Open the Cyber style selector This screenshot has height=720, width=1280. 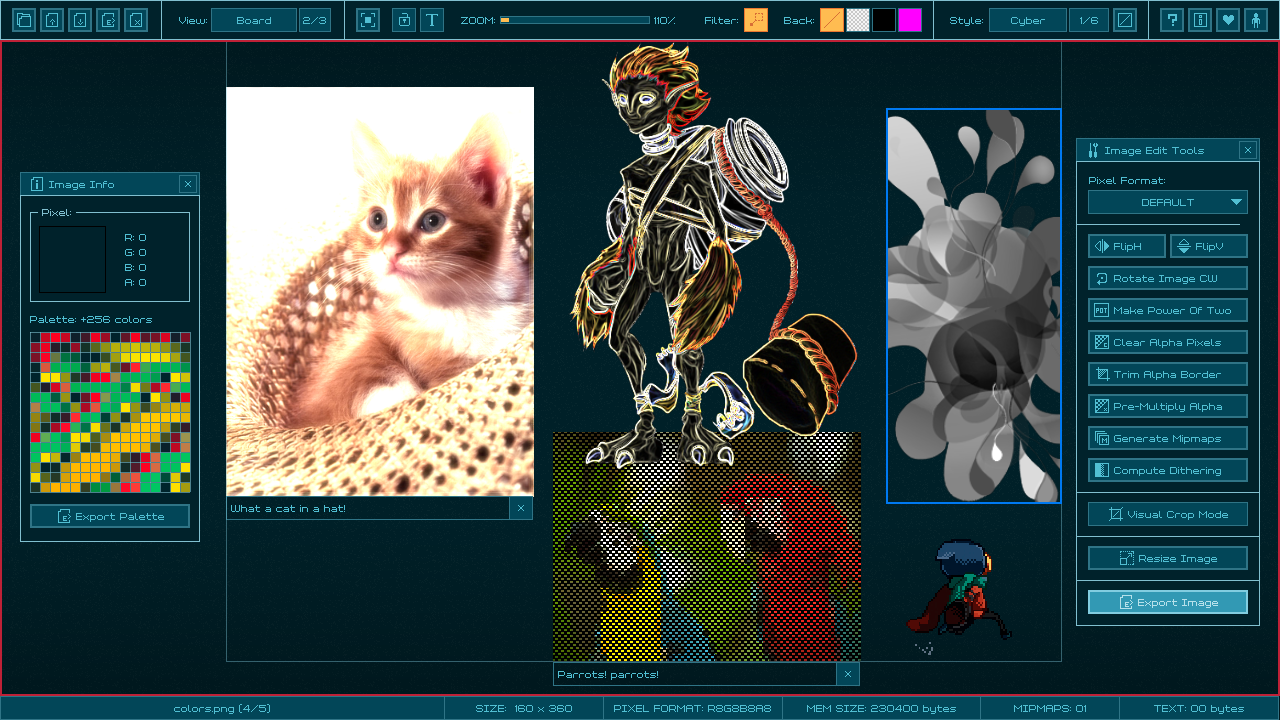coord(1028,20)
